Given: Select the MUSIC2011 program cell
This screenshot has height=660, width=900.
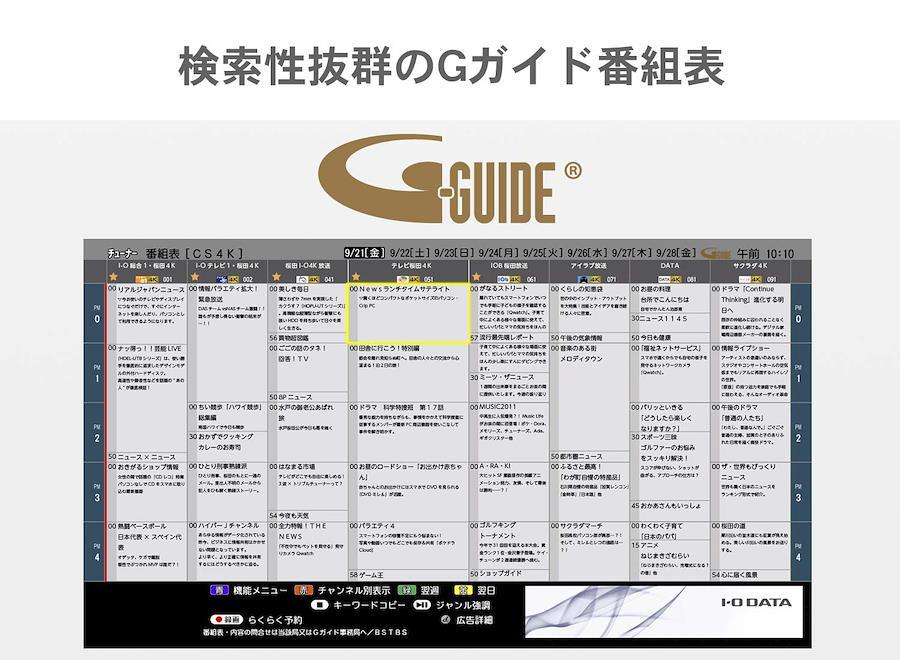Looking at the screenshot, I should [509, 432].
